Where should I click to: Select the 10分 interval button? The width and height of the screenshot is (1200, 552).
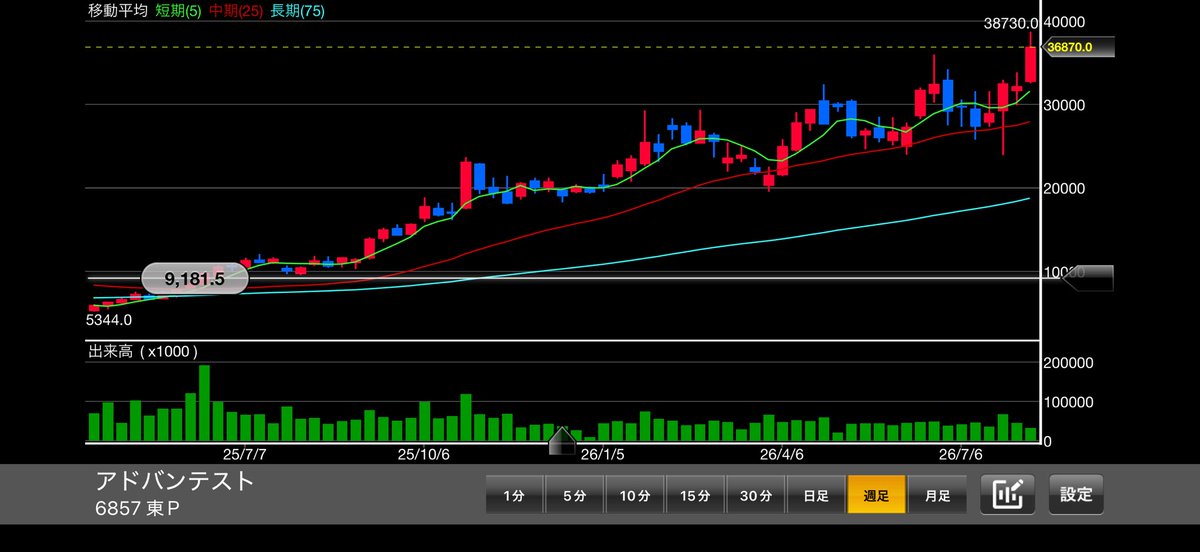(635, 495)
